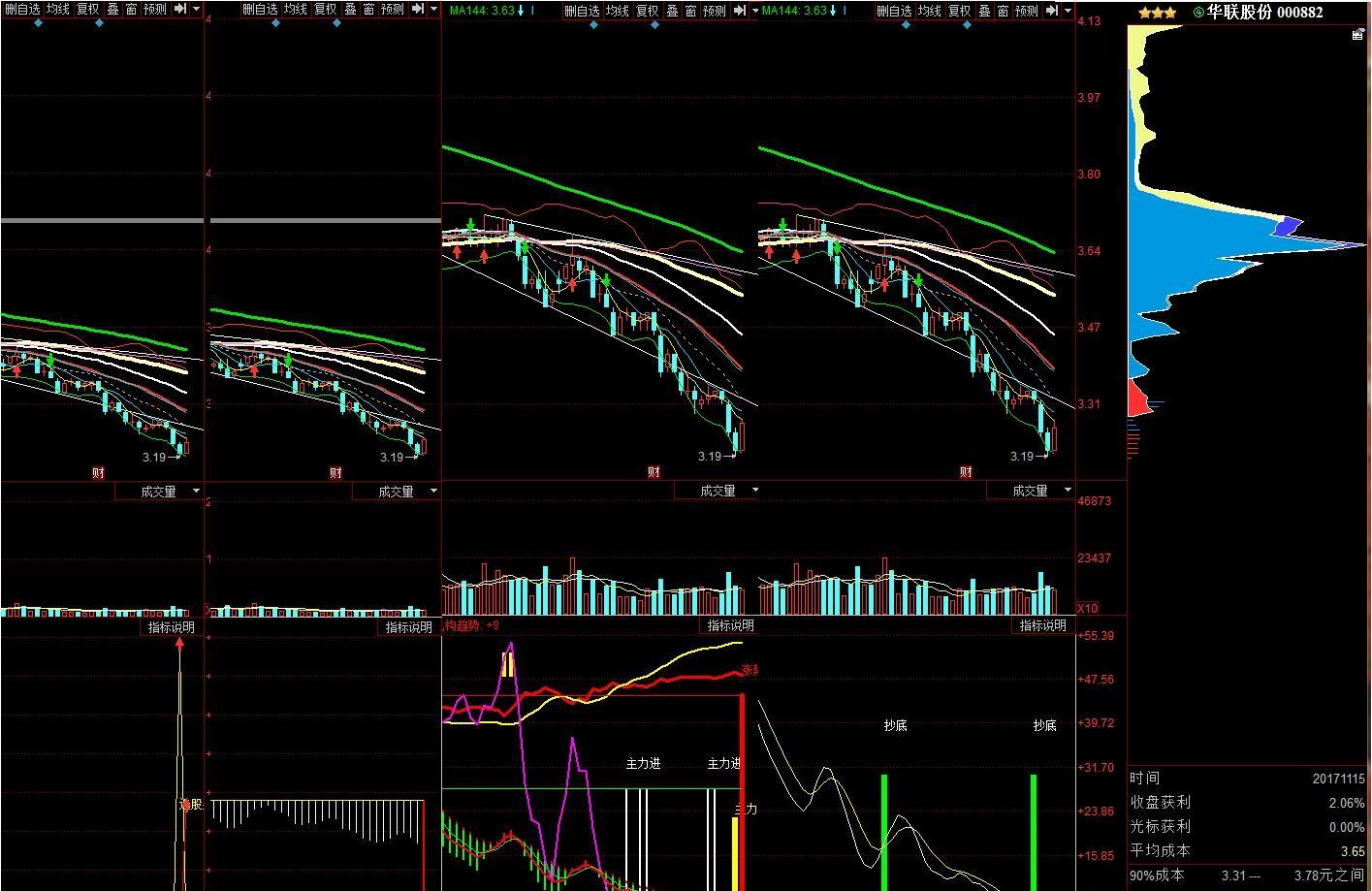Image resolution: width=1372 pixels, height=891 pixels.
Task: Toggle 复权 price adjustment in the first chart toolbar
Action: point(88,10)
